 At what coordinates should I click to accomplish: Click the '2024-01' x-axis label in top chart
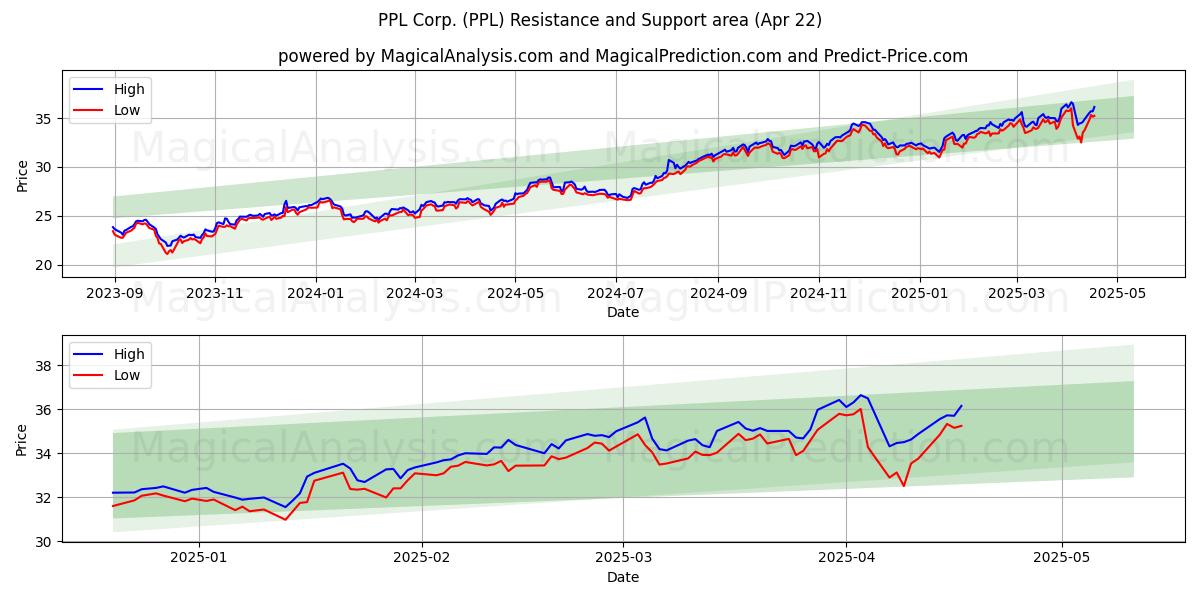(x=316, y=293)
